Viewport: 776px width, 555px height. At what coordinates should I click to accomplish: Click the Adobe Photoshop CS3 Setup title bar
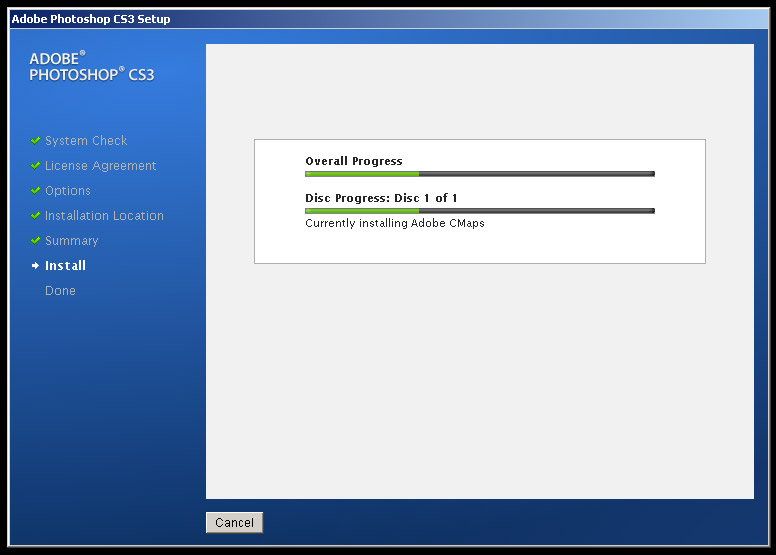[388, 19]
